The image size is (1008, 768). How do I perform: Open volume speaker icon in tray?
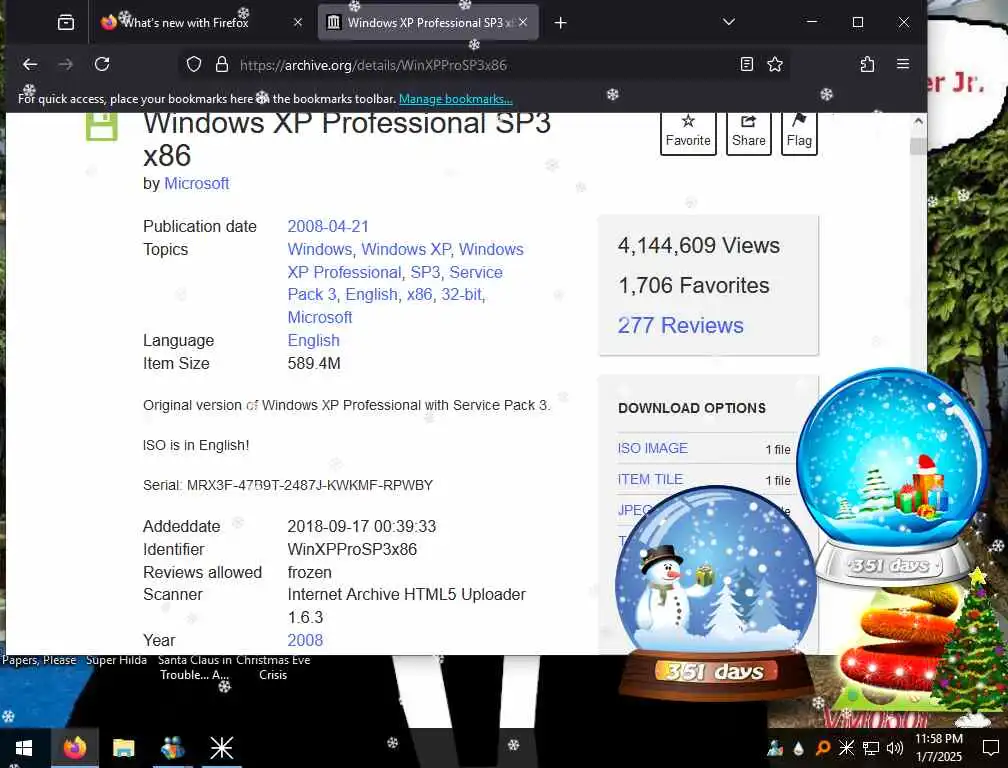[894, 748]
